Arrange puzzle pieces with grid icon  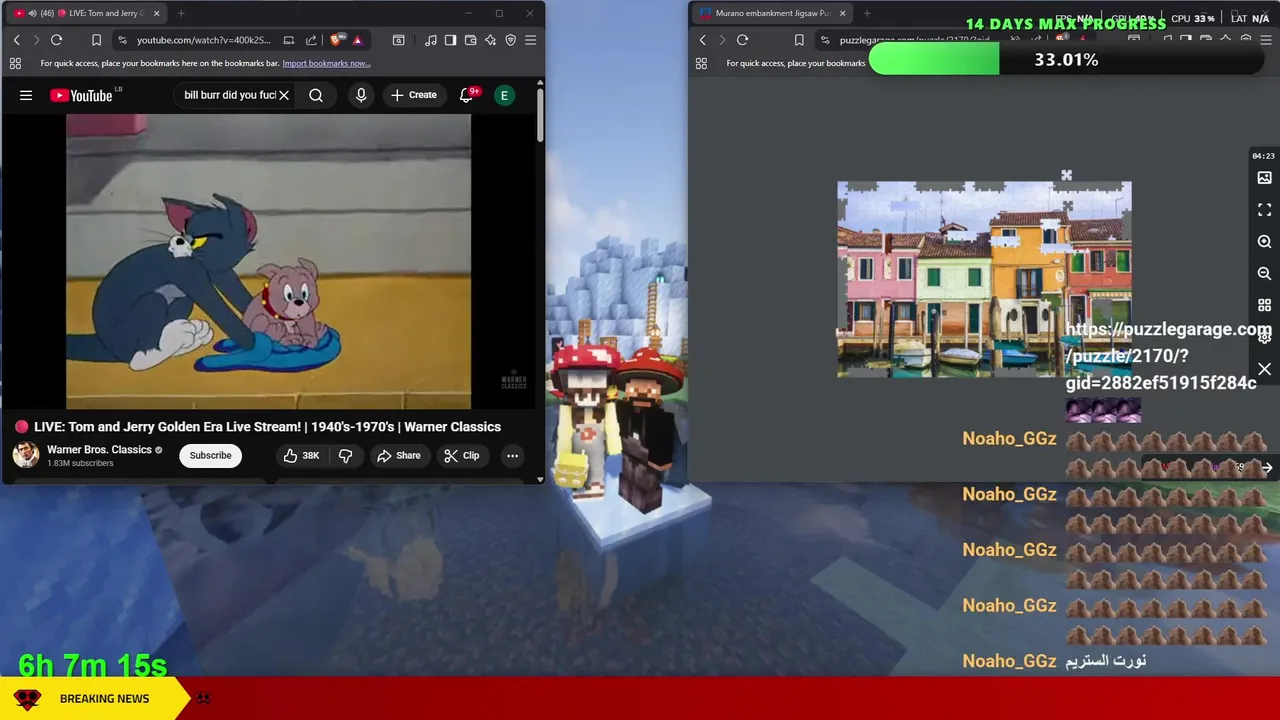click(1264, 305)
